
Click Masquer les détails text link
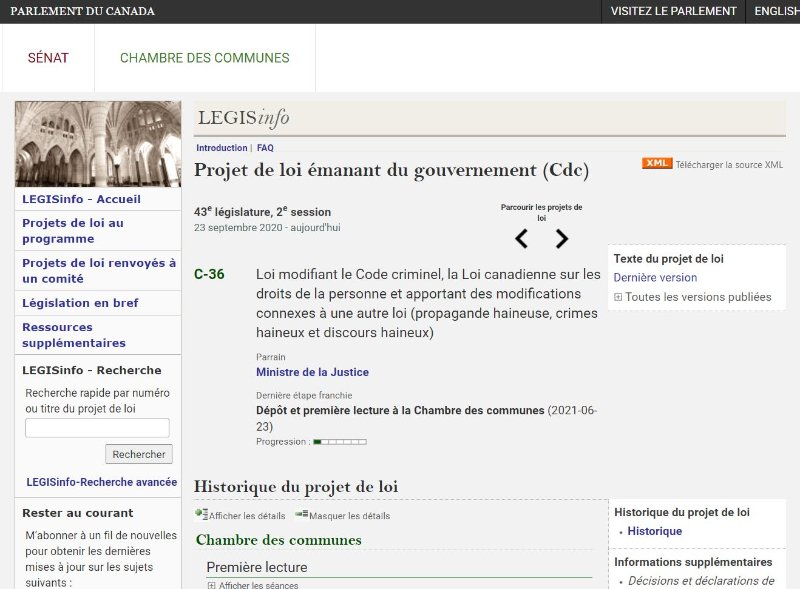pos(349,516)
